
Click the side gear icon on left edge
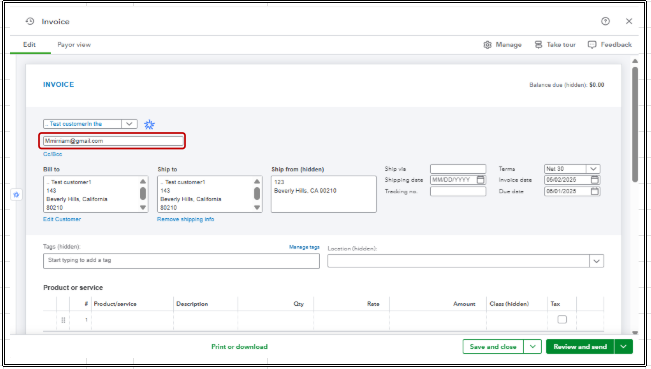(x=16, y=194)
